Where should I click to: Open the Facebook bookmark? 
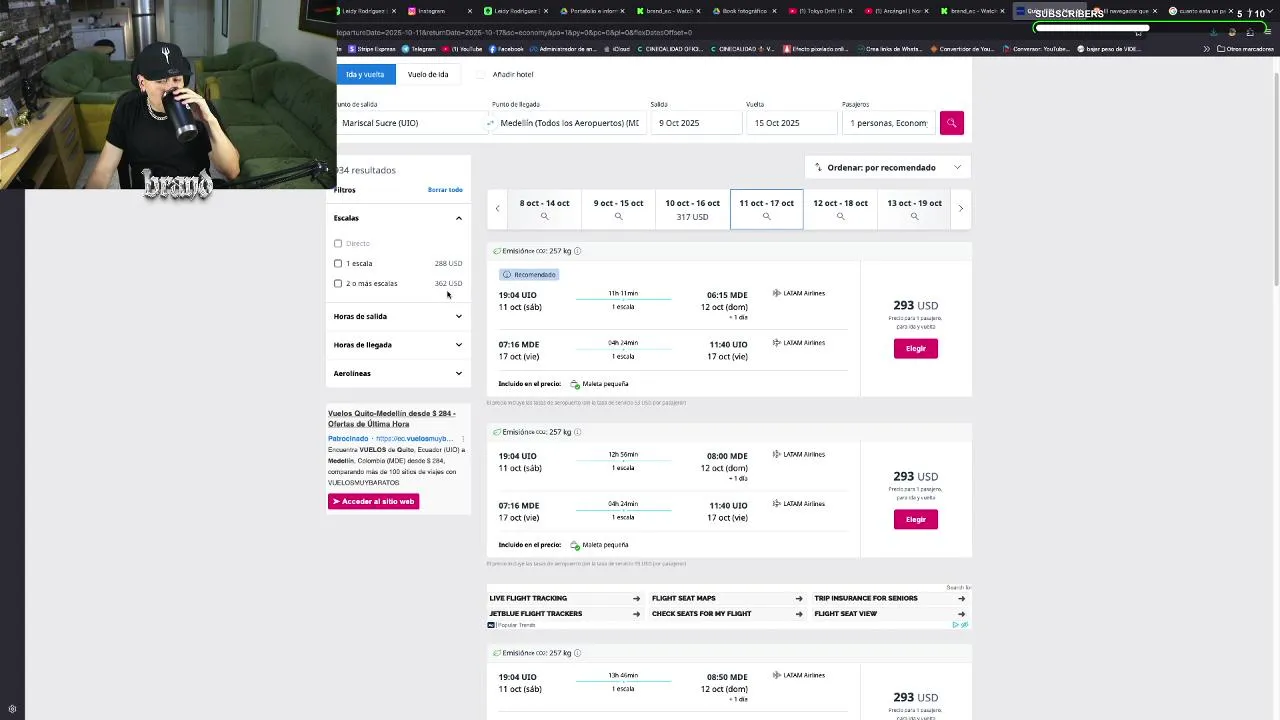click(x=506, y=49)
